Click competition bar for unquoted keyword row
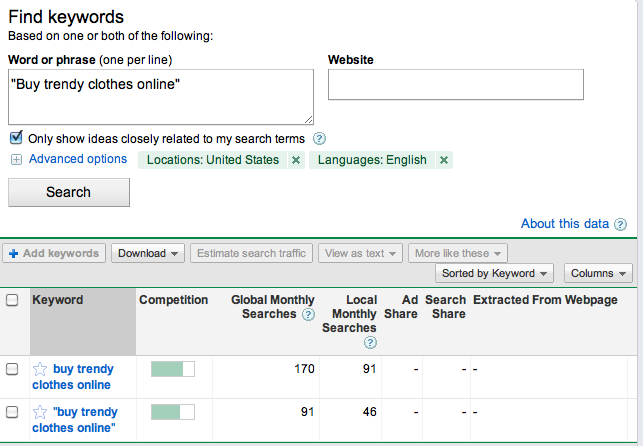643x446 pixels. (173, 369)
